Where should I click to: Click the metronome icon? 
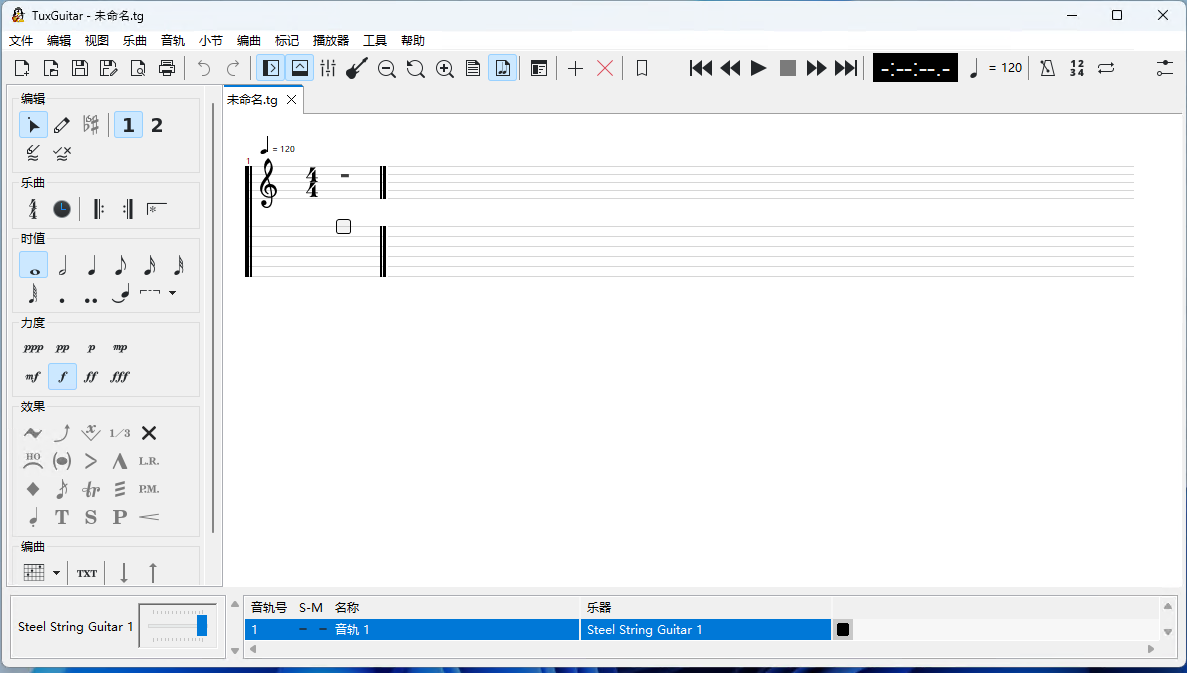(x=1048, y=68)
